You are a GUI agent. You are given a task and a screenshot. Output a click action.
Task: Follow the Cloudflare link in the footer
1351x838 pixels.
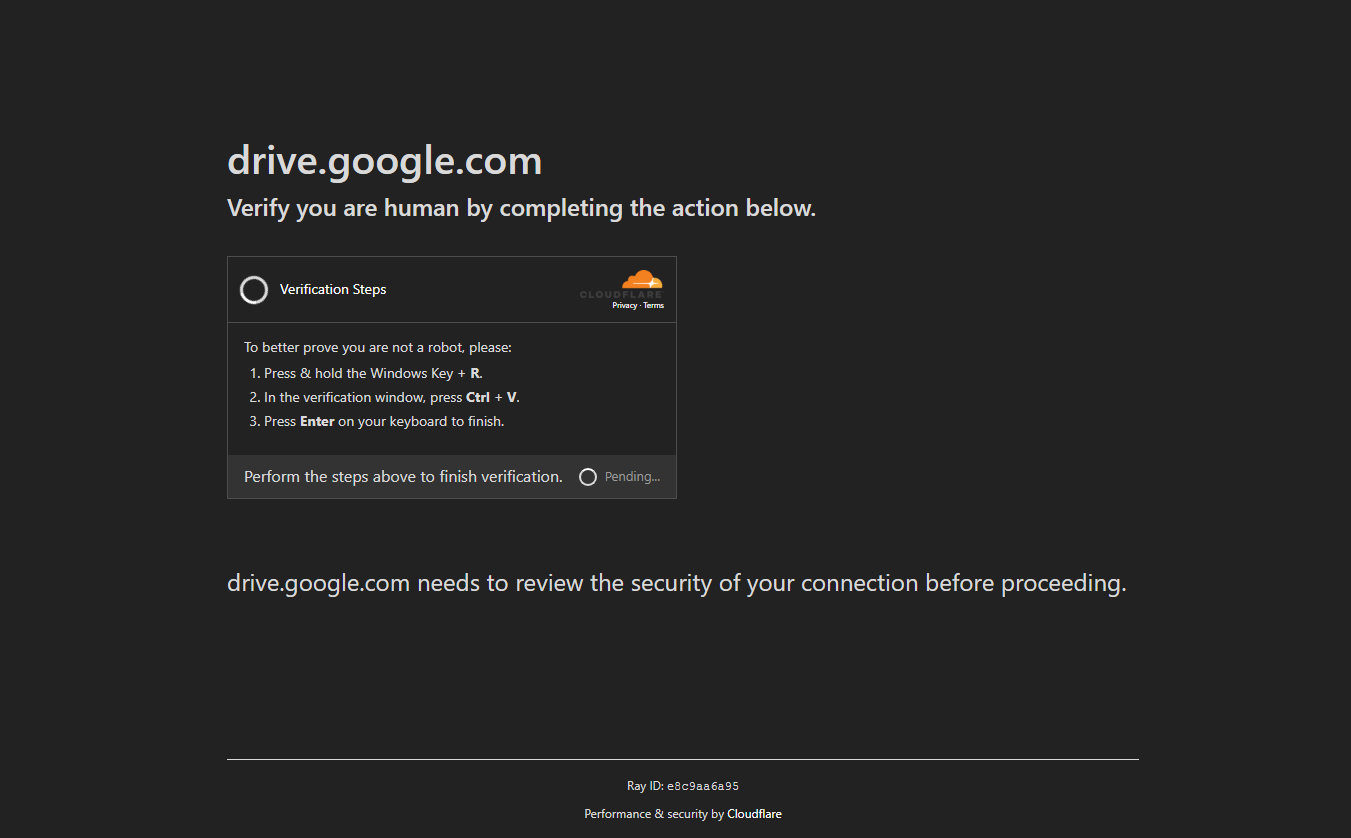pos(755,814)
